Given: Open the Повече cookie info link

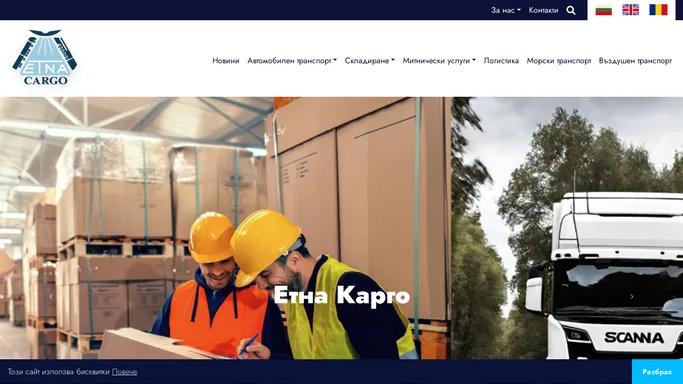Looking at the screenshot, I should 124,372.
